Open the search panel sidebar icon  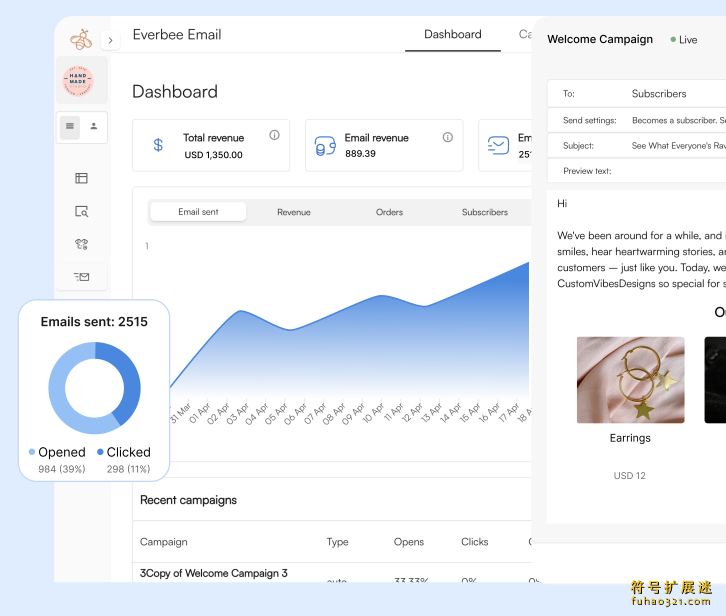(x=81, y=212)
